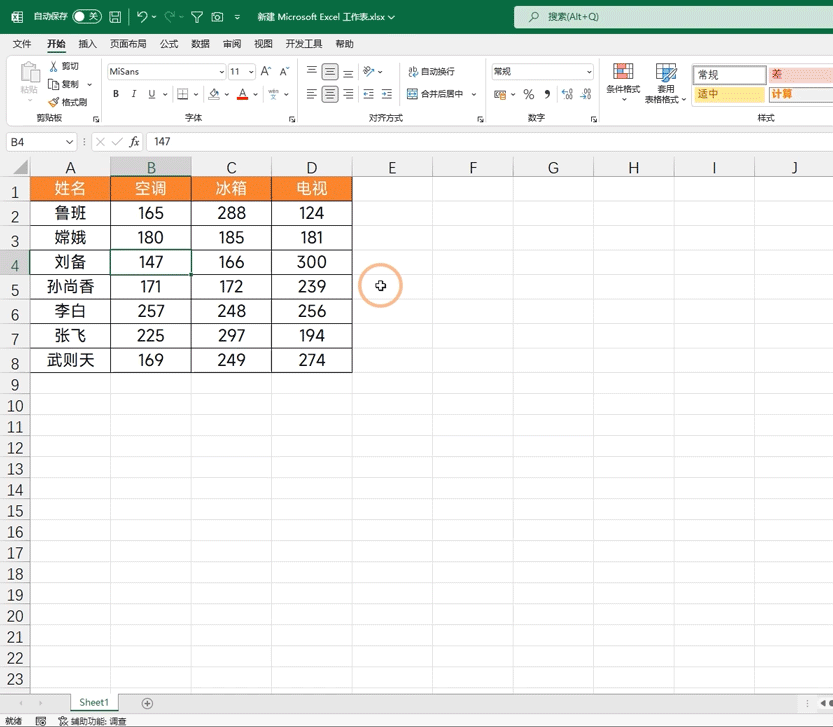Click the increase decimal icon
The height and width of the screenshot is (727, 833).
(567, 95)
